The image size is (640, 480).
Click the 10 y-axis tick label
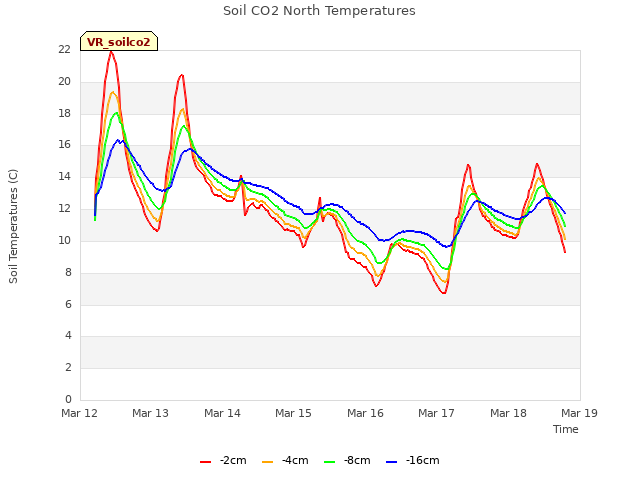(64, 240)
